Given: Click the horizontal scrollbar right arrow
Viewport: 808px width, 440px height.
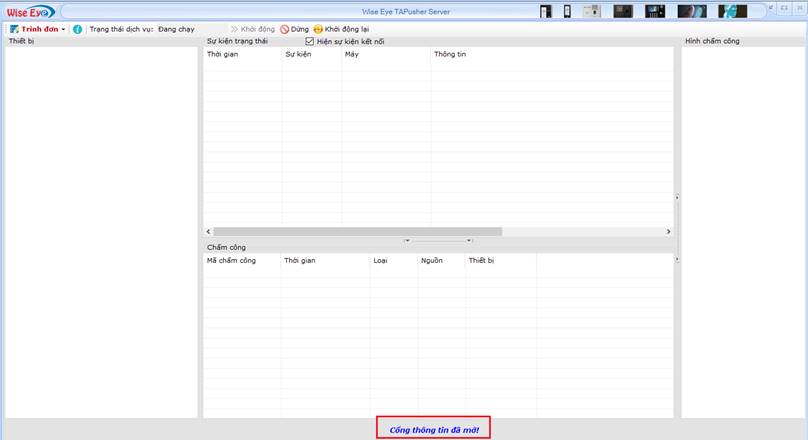Looking at the screenshot, I should (x=669, y=232).
